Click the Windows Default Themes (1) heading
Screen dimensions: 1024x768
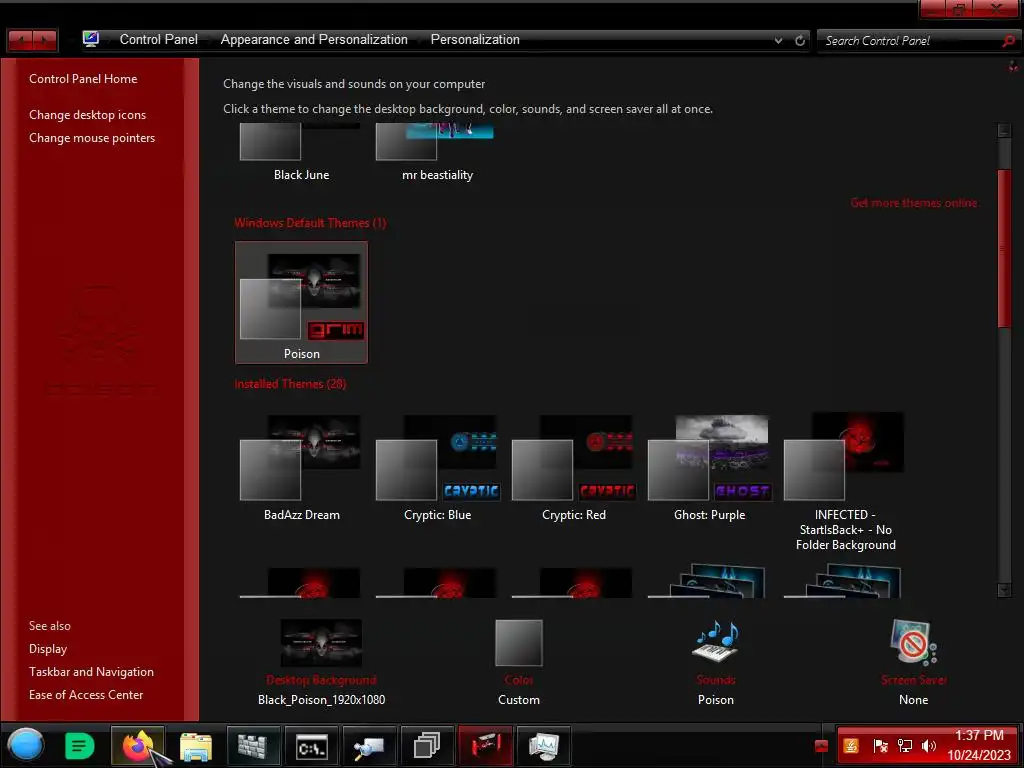310,223
